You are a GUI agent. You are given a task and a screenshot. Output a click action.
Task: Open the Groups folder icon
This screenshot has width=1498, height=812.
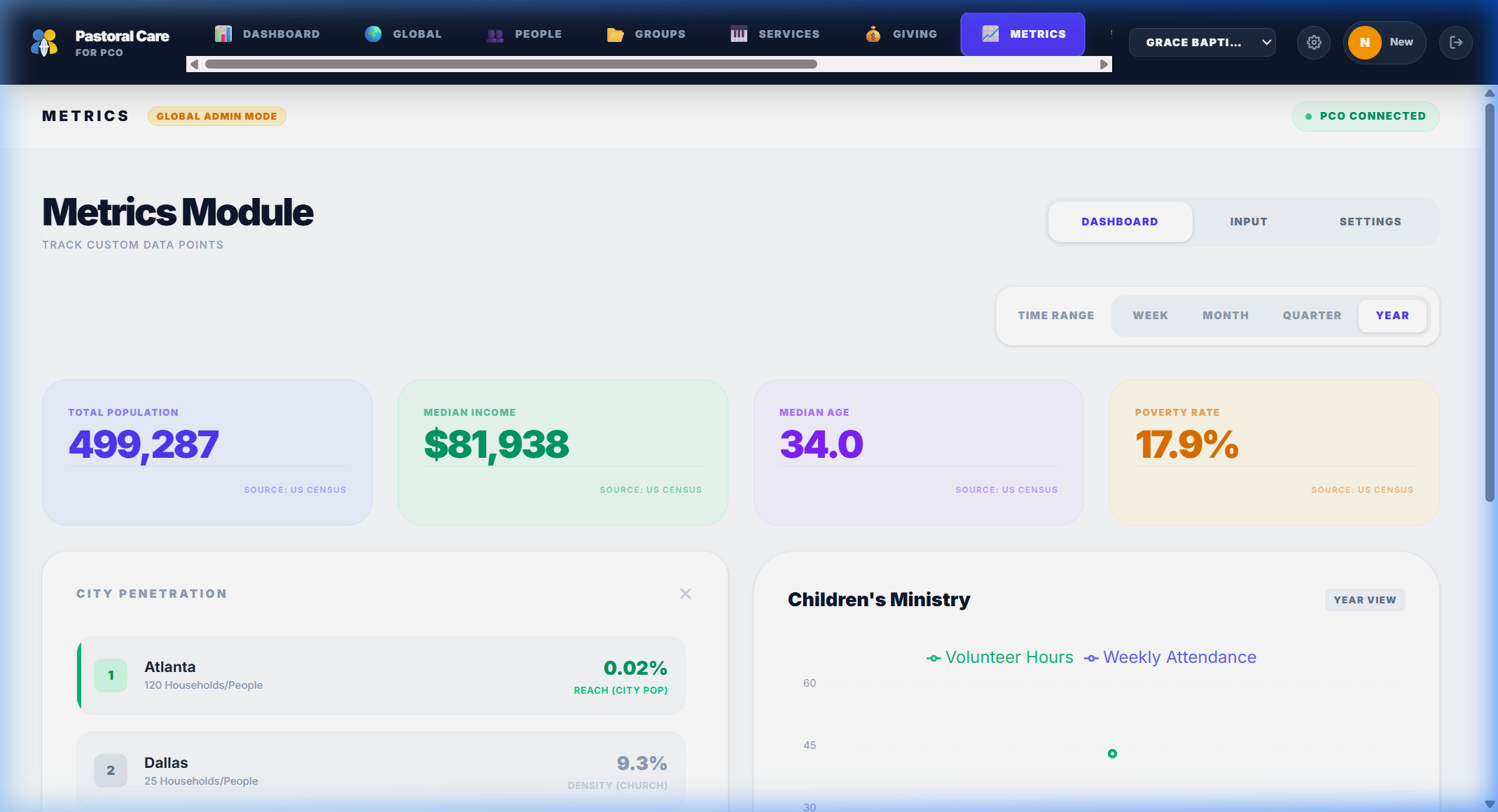(616, 34)
